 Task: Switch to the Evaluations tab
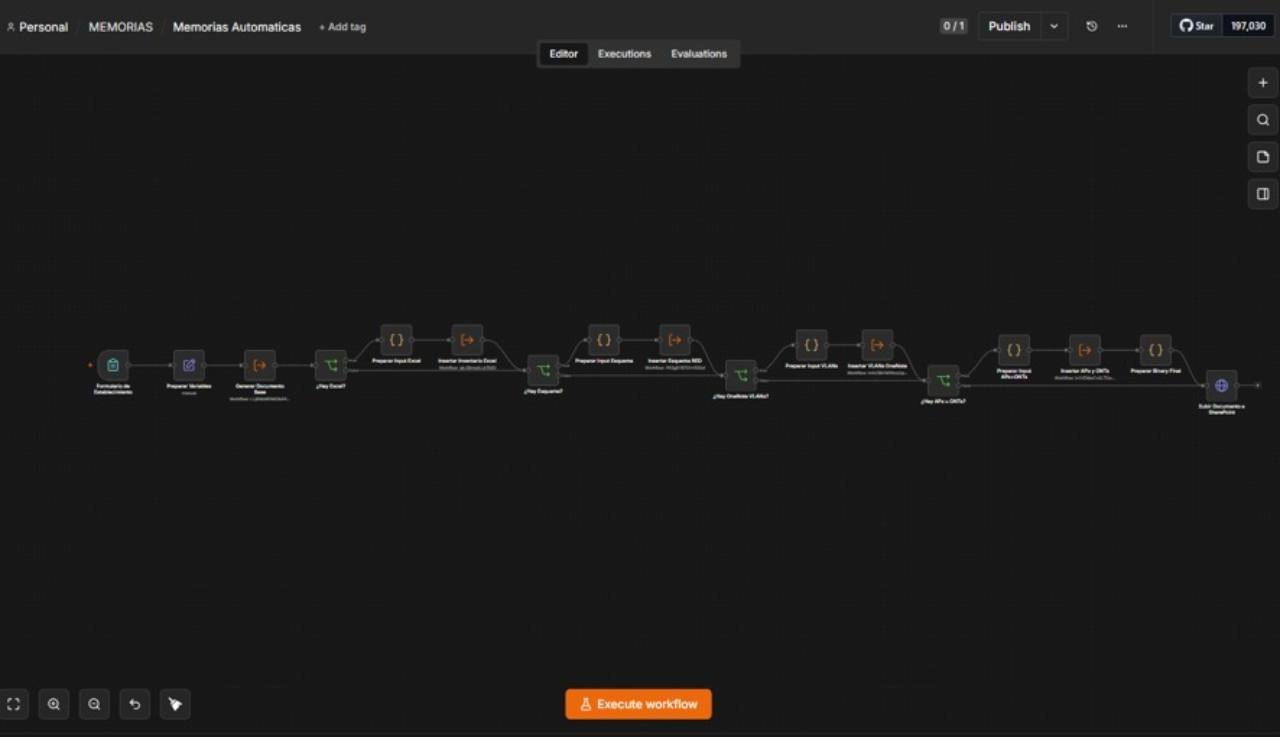pyautogui.click(x=699, y=54)
